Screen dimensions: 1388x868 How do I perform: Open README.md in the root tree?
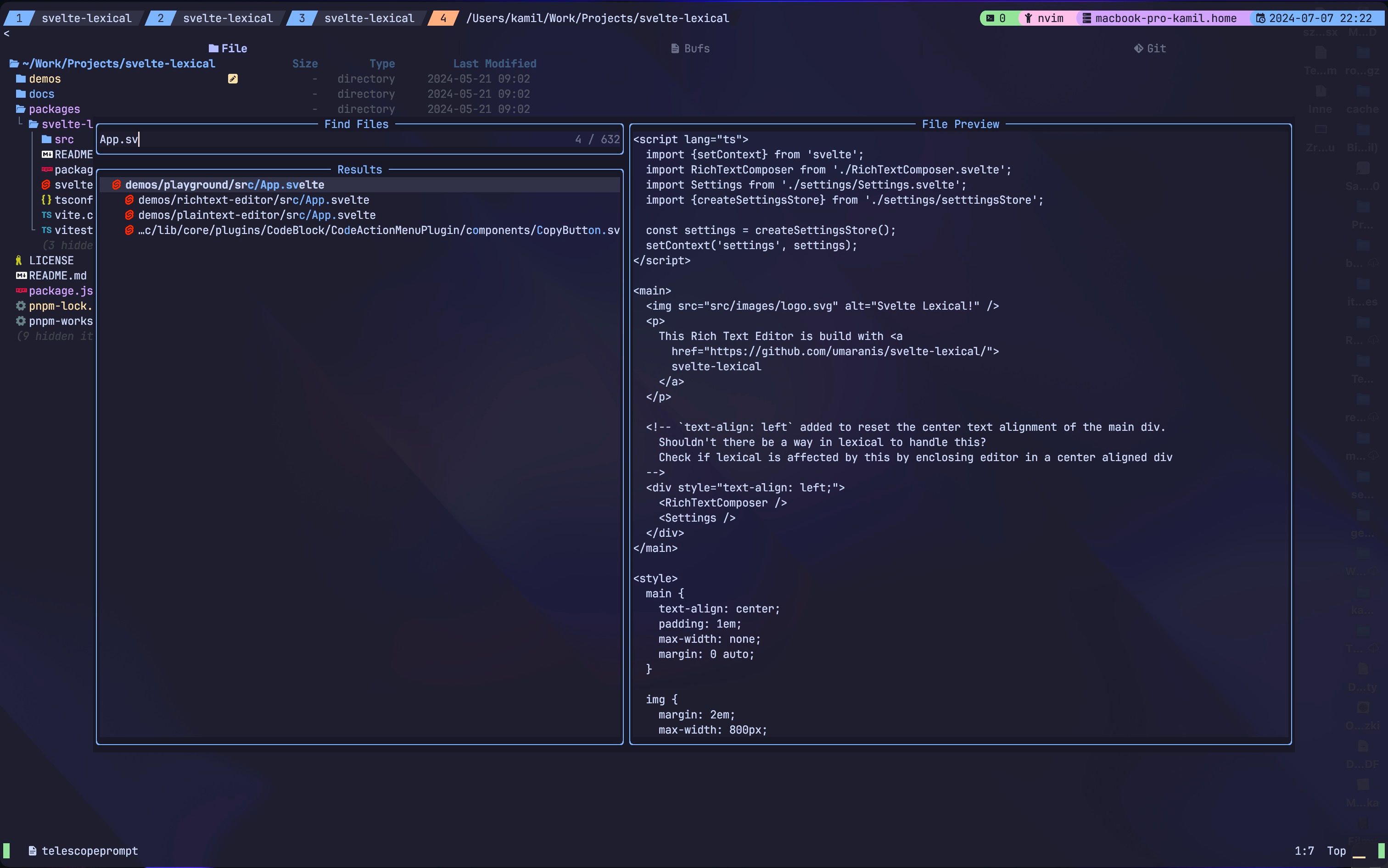58,276
